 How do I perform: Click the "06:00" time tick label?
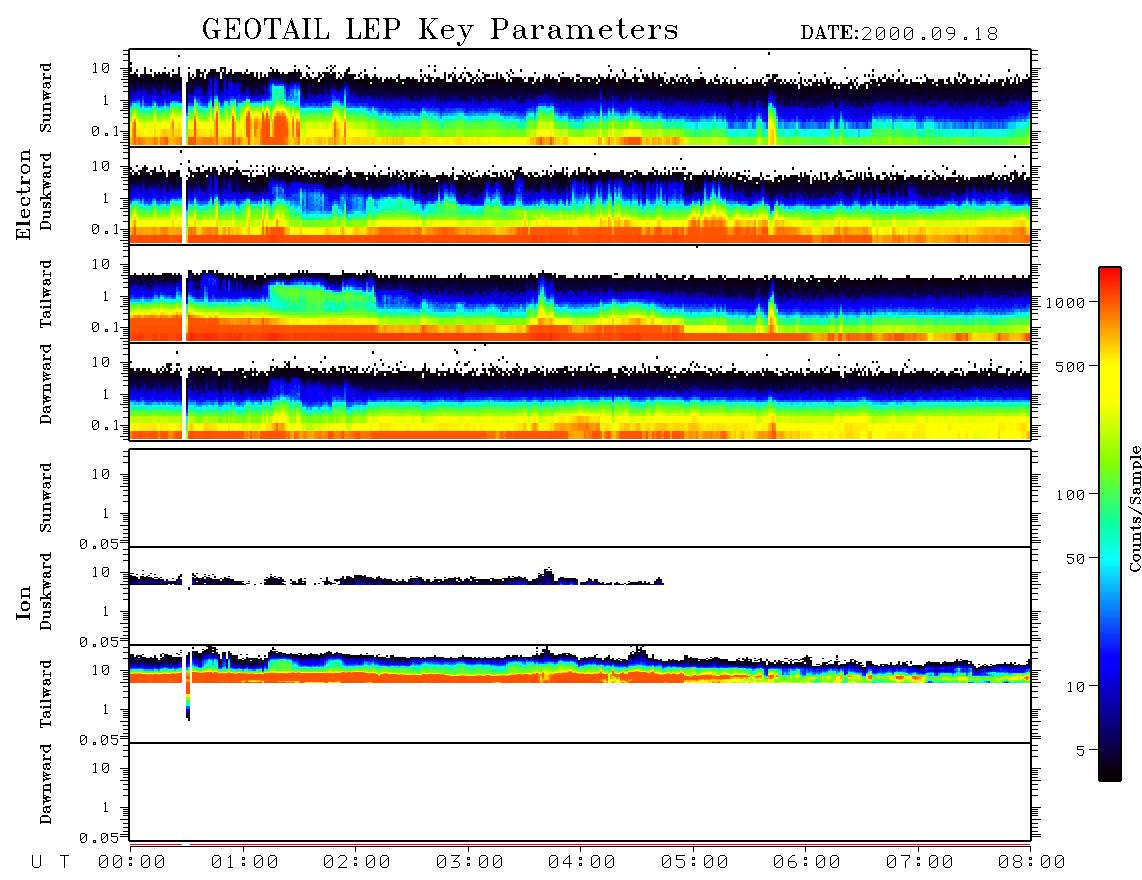click(807, 863)
